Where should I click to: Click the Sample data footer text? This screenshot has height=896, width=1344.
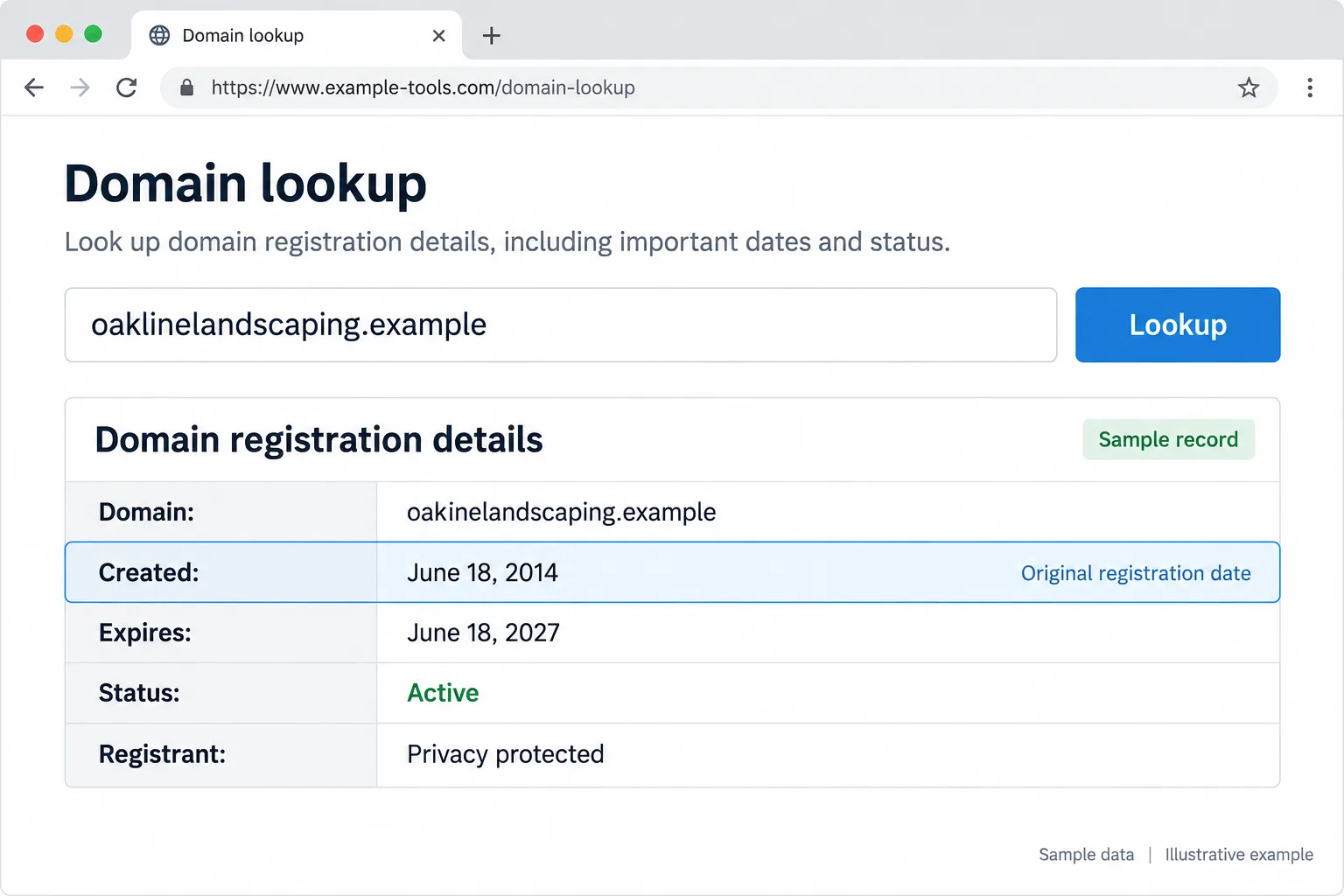tap(1086, 855)
